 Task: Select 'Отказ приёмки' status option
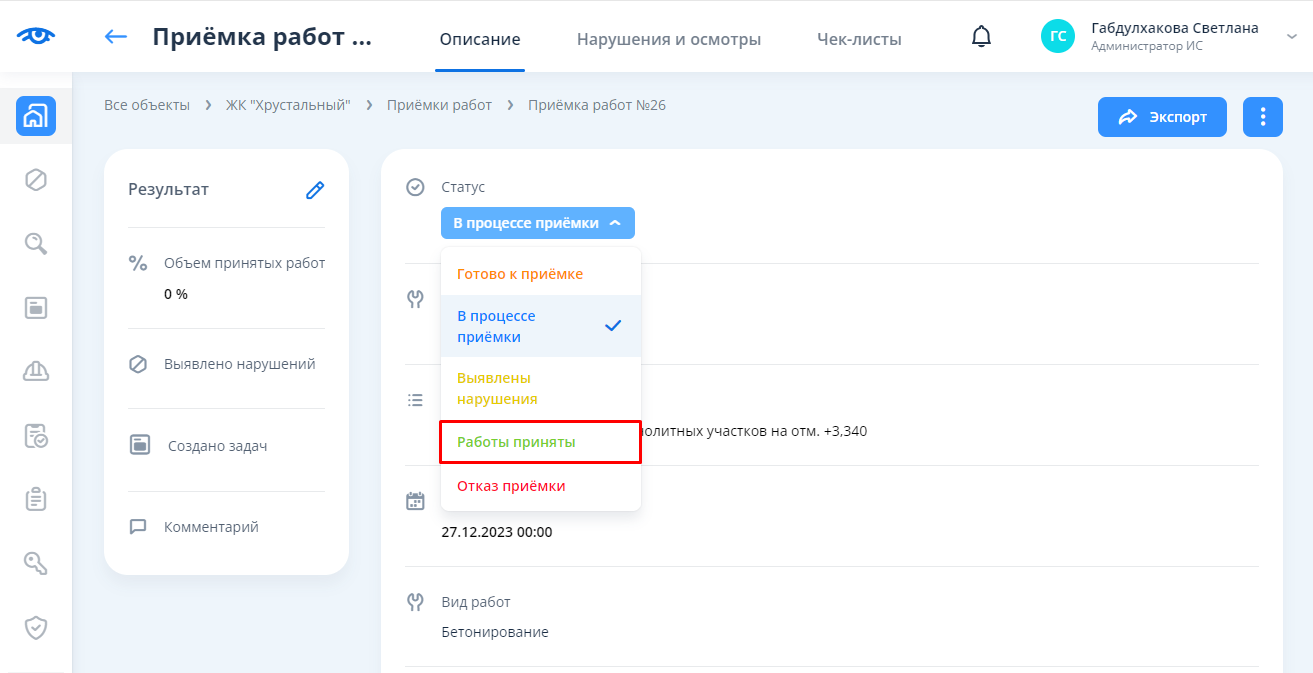[511, 486]
